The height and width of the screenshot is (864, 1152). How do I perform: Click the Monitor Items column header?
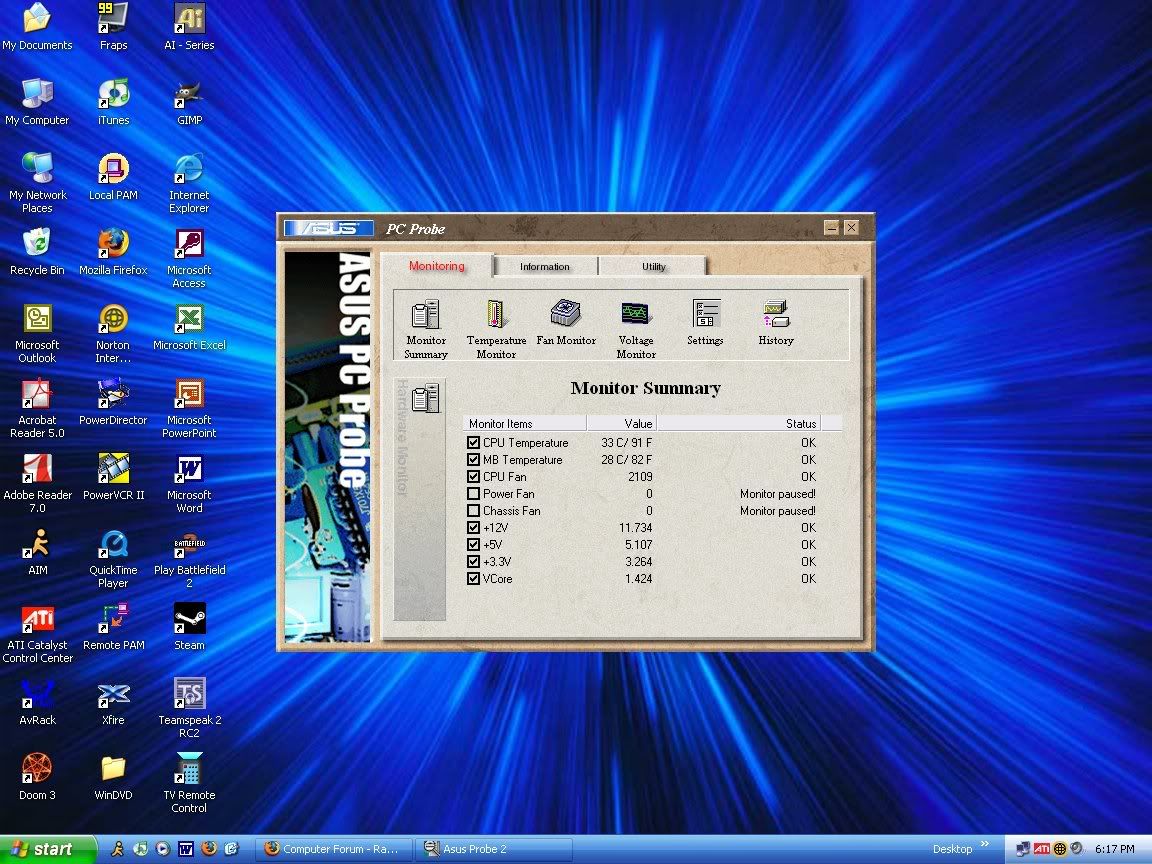pos(525,423)
